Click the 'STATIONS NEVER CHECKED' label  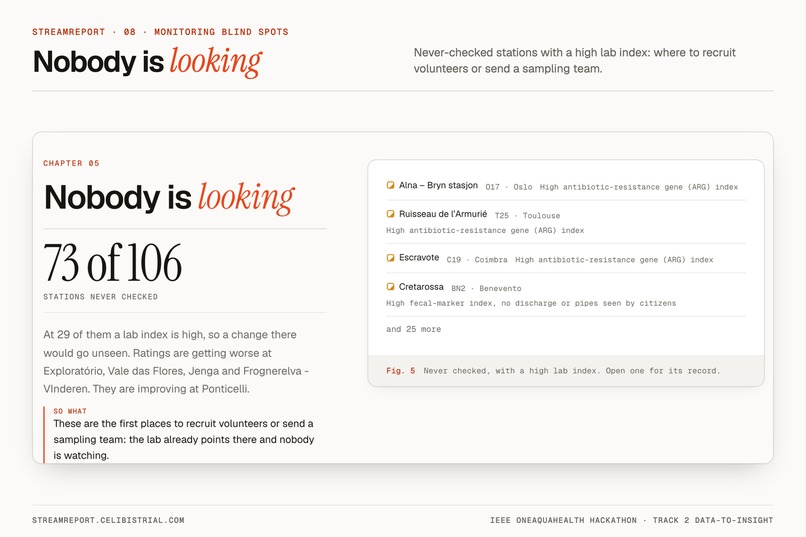pyautogui.click(x=100, y=297)
